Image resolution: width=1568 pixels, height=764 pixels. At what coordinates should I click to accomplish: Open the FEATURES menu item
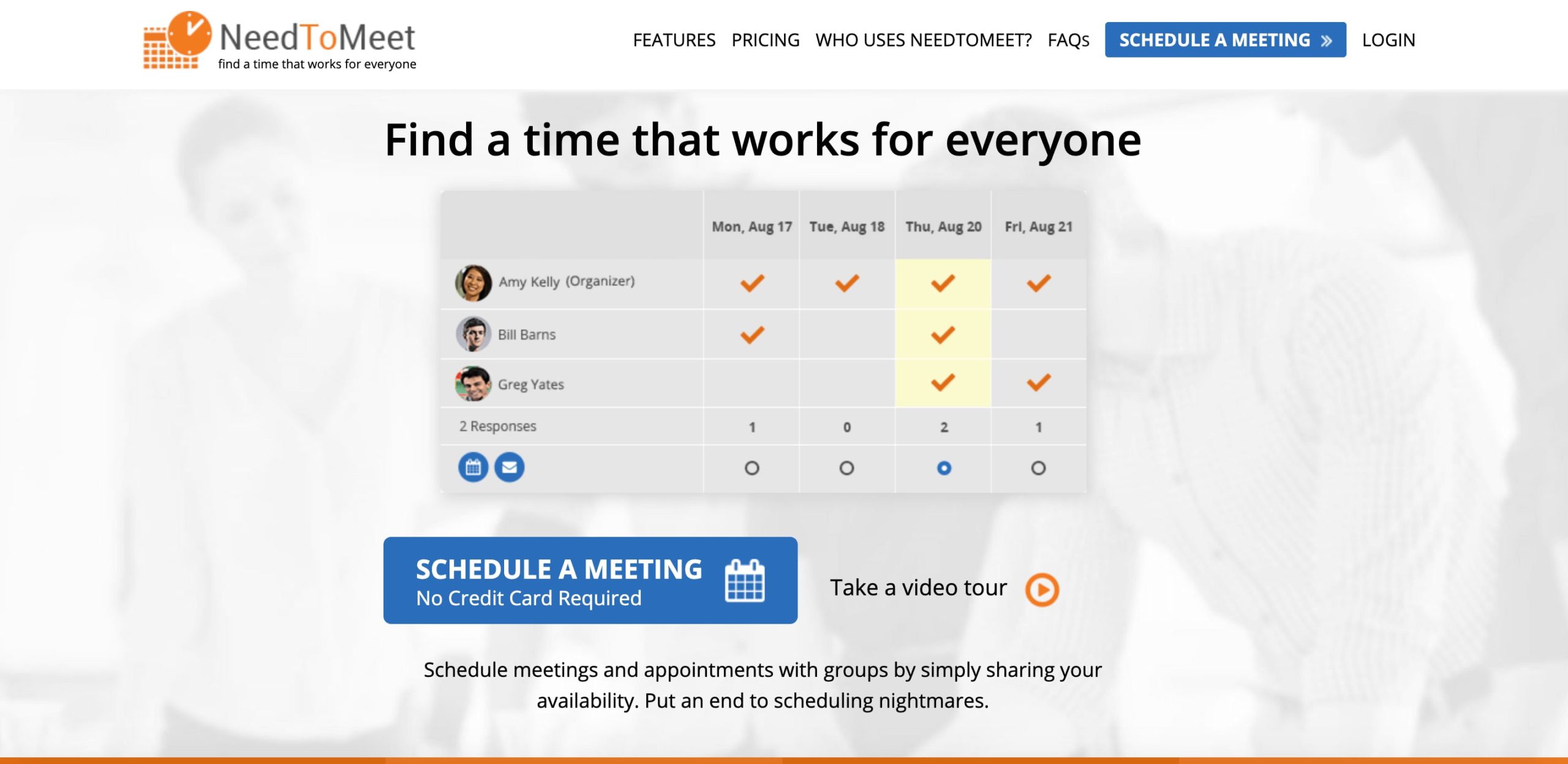674,40
